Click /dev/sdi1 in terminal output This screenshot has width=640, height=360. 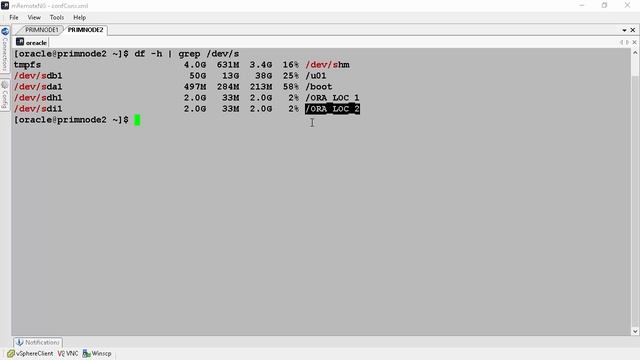[38, 109]
